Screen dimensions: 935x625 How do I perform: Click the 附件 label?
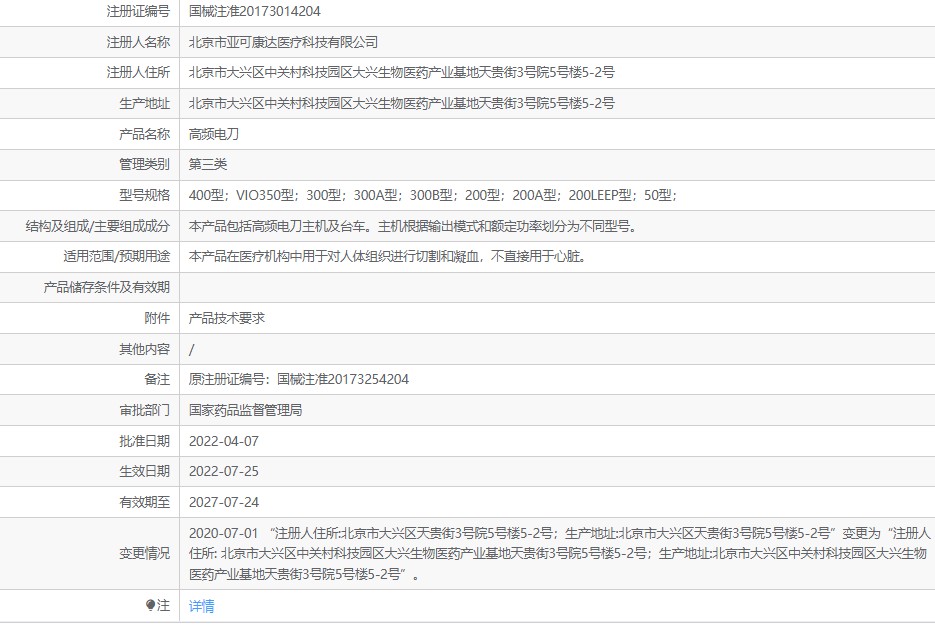coord(157,318)
